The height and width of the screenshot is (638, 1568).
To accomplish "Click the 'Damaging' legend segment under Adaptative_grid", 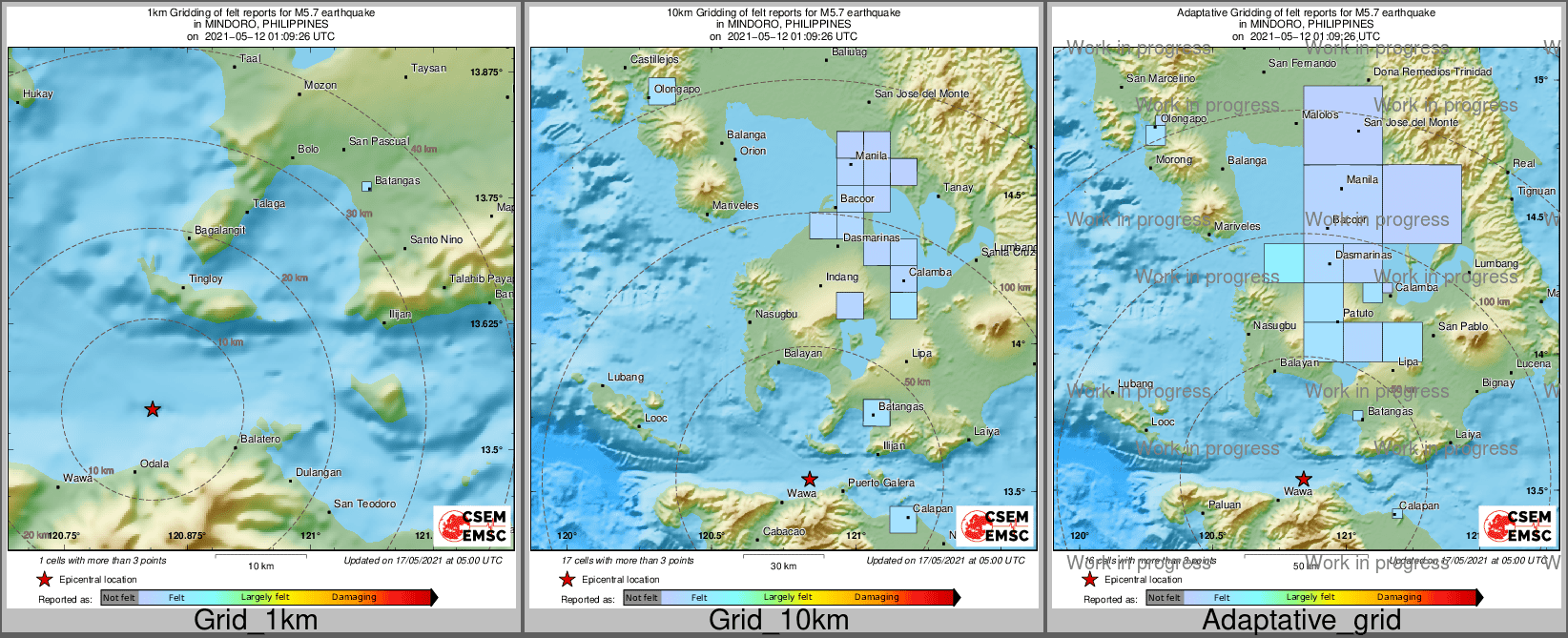I will pyautogui.click(x=1399, y=597).
